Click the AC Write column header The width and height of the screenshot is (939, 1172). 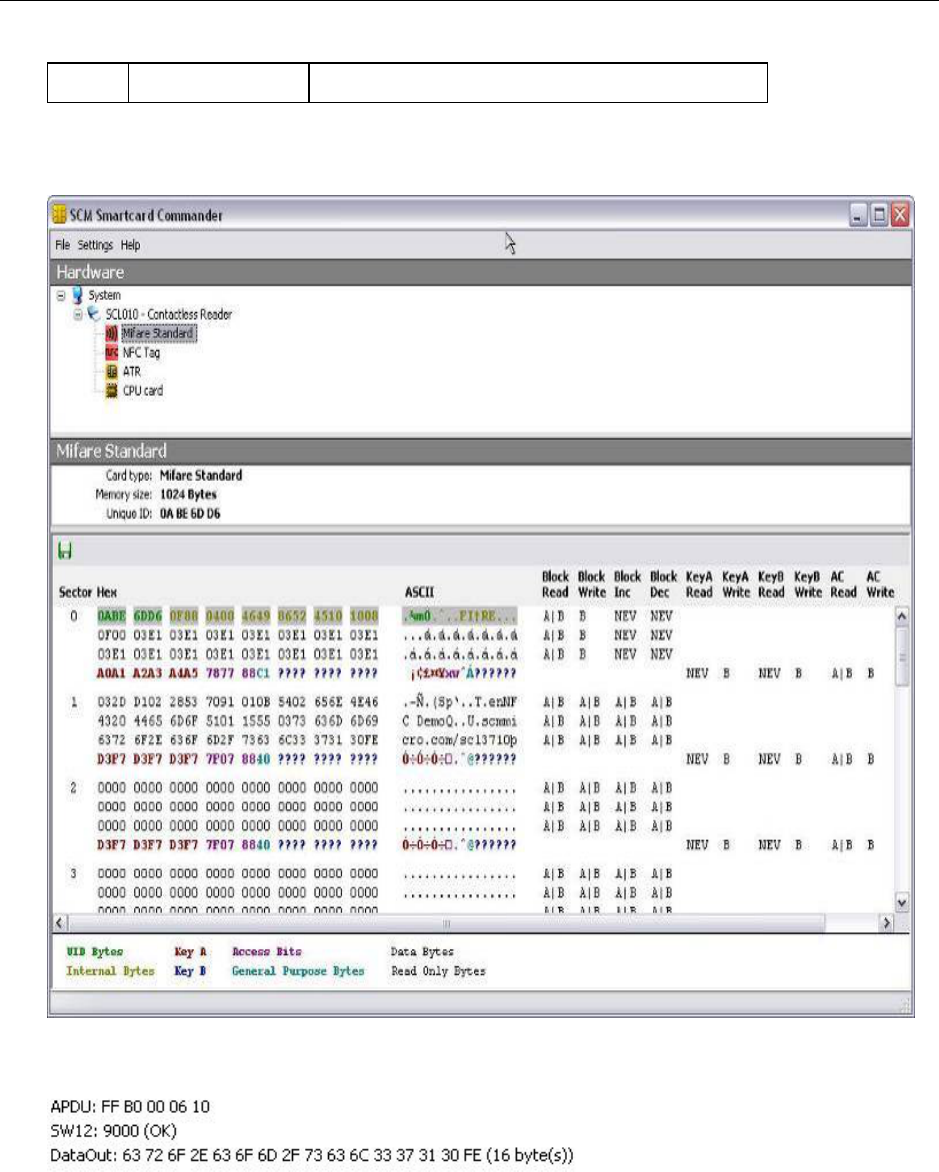(880, 585)
